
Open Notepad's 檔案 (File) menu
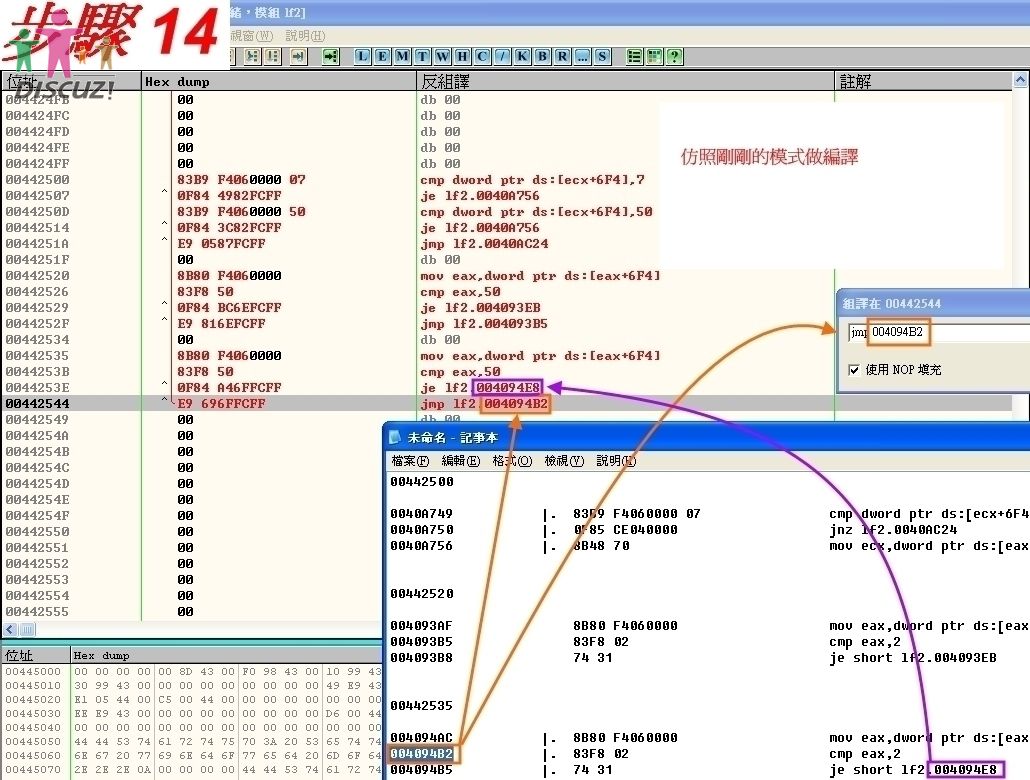tap(410, 461)
